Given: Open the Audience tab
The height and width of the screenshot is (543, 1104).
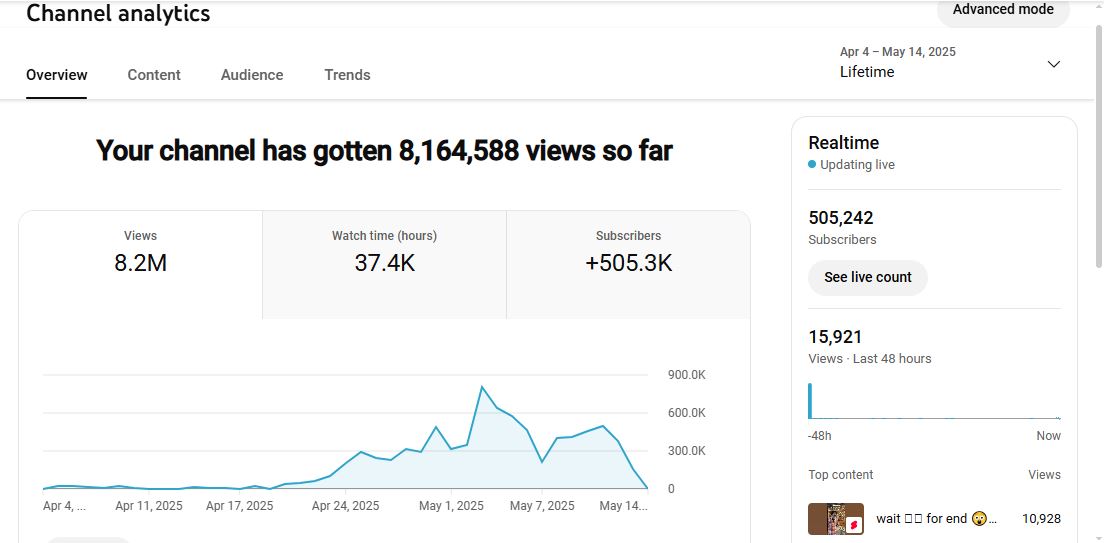Looking at the screenshot, I should pyautogui.click(x=252, y=75).
